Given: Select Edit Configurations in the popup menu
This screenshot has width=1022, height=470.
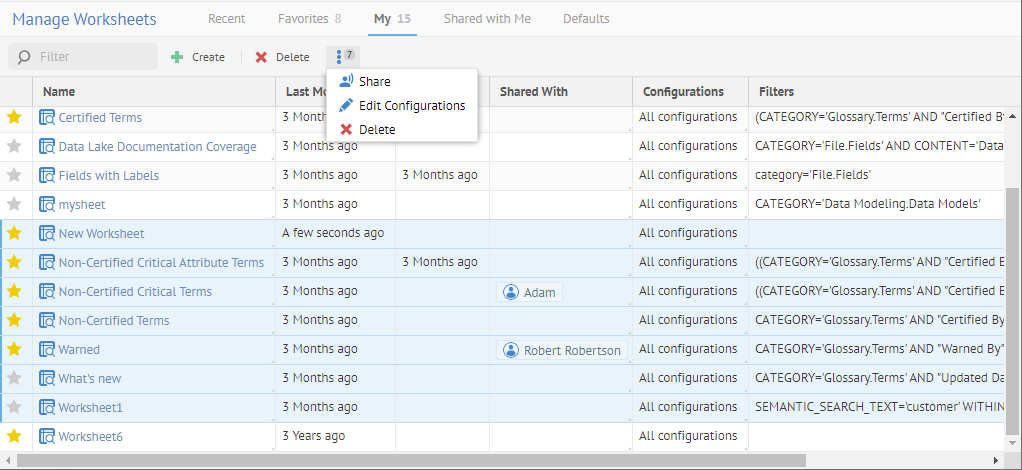Looking at the screenshot, I should point(411,105).
